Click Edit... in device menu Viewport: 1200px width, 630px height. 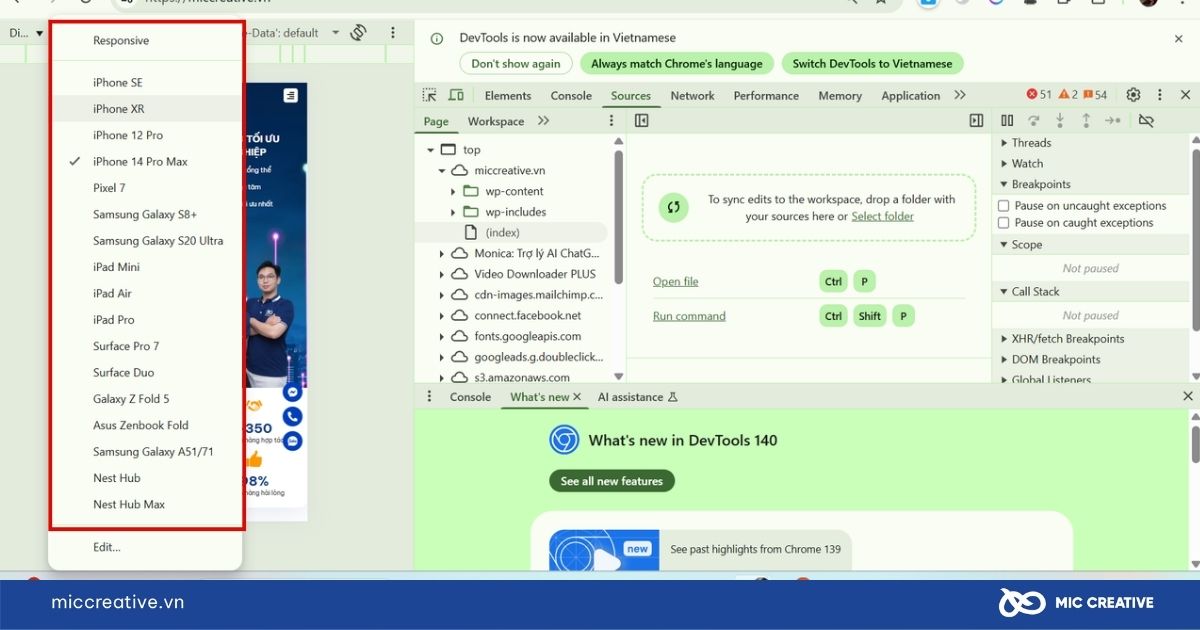click(x=145, y=548)
